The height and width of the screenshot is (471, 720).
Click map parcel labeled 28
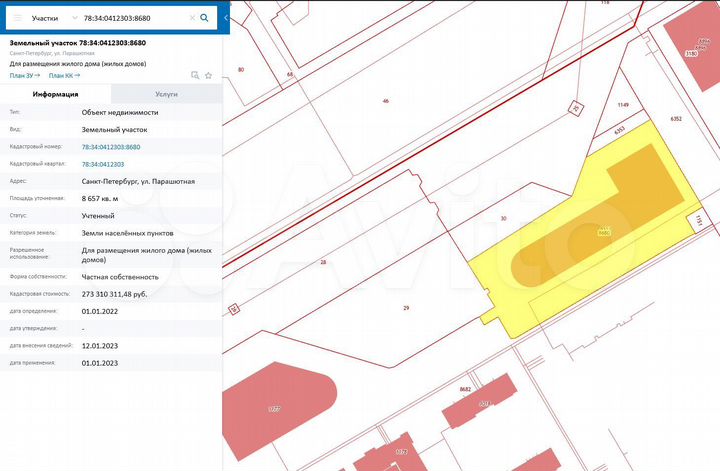323,262
